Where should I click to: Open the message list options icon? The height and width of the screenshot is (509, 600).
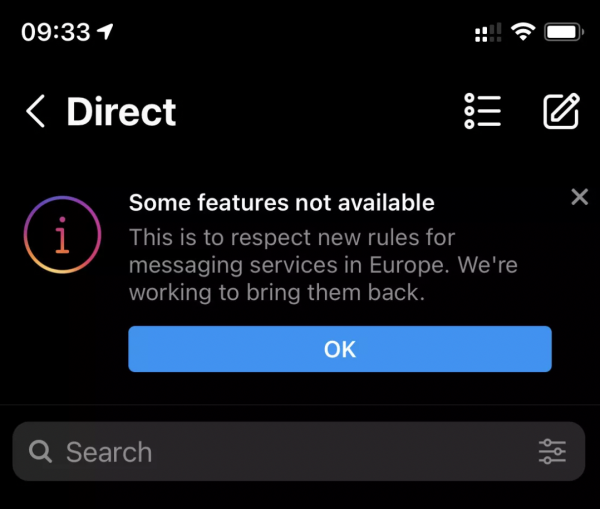click(x=483, y=111)
